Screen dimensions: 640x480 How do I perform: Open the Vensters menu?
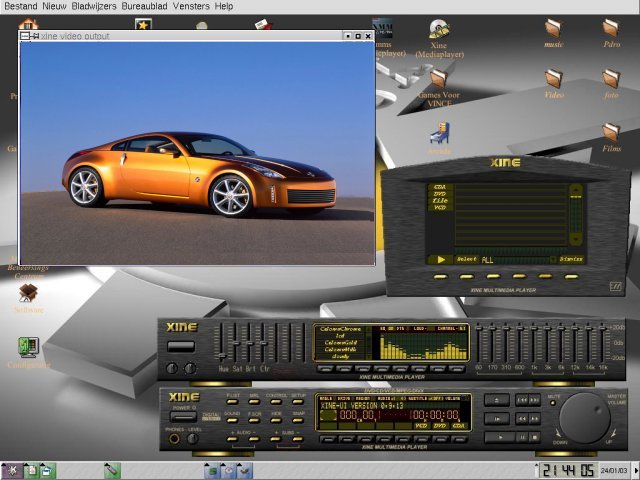191,6
